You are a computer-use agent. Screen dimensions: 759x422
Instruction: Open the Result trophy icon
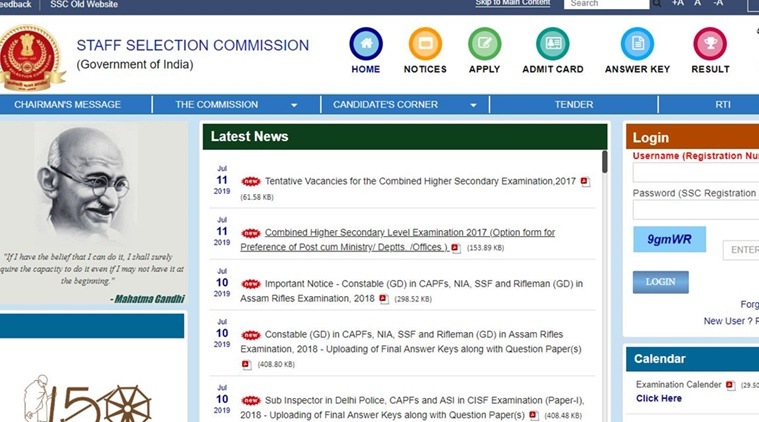point(710,44)
